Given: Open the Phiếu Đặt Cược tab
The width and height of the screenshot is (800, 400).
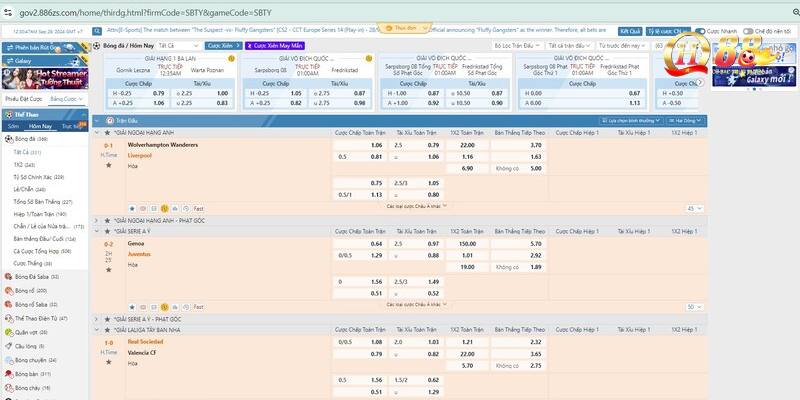Looking at the screenshot, I should (x=24, y=98).
